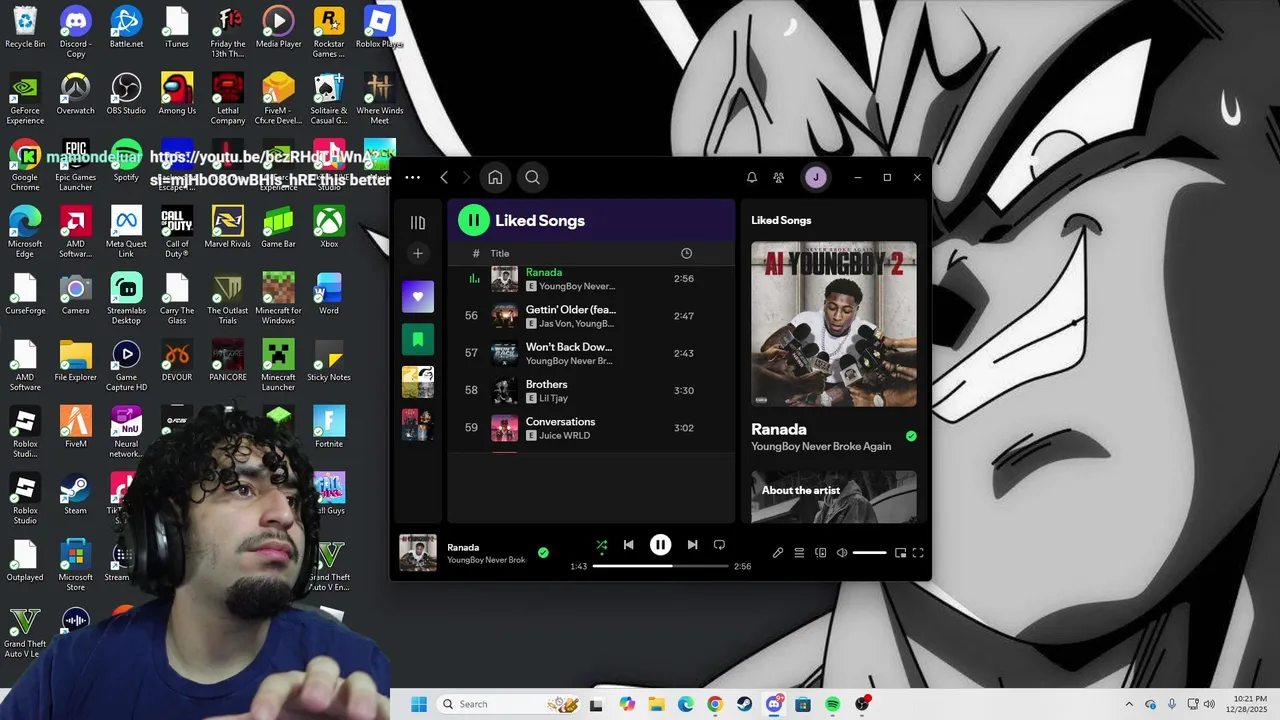This screenshot has width=1280, height=720.
Task: Seek on the song progress bar
Action: pyautogui.click(x=660, y=566)
